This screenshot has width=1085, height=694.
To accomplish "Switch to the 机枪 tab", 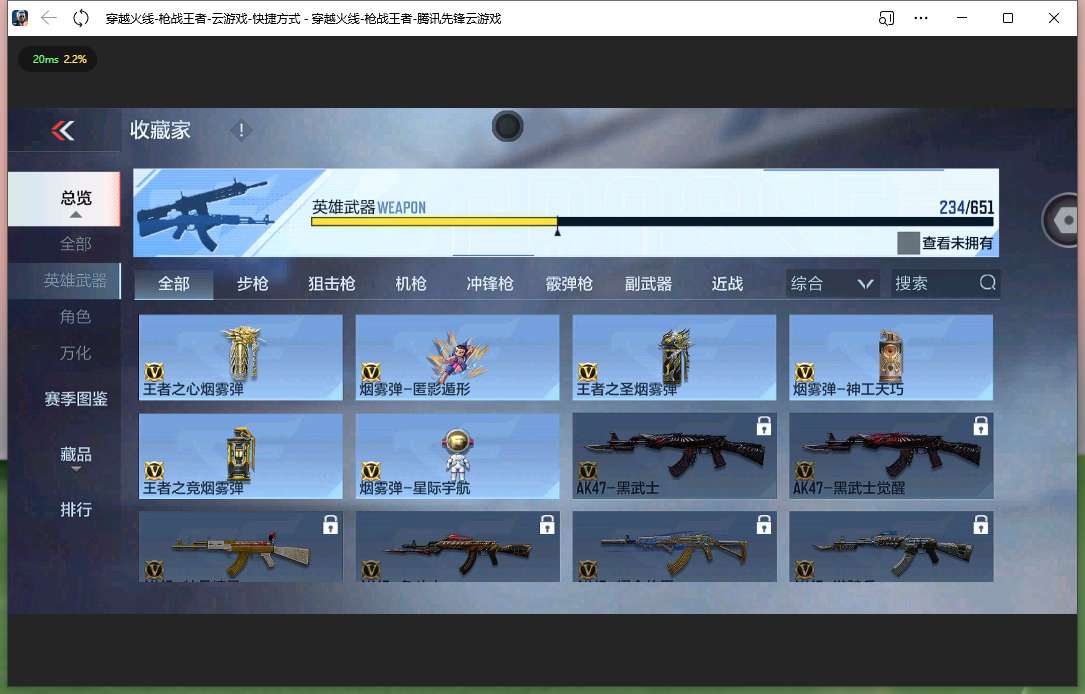I will tap(410, 284).
